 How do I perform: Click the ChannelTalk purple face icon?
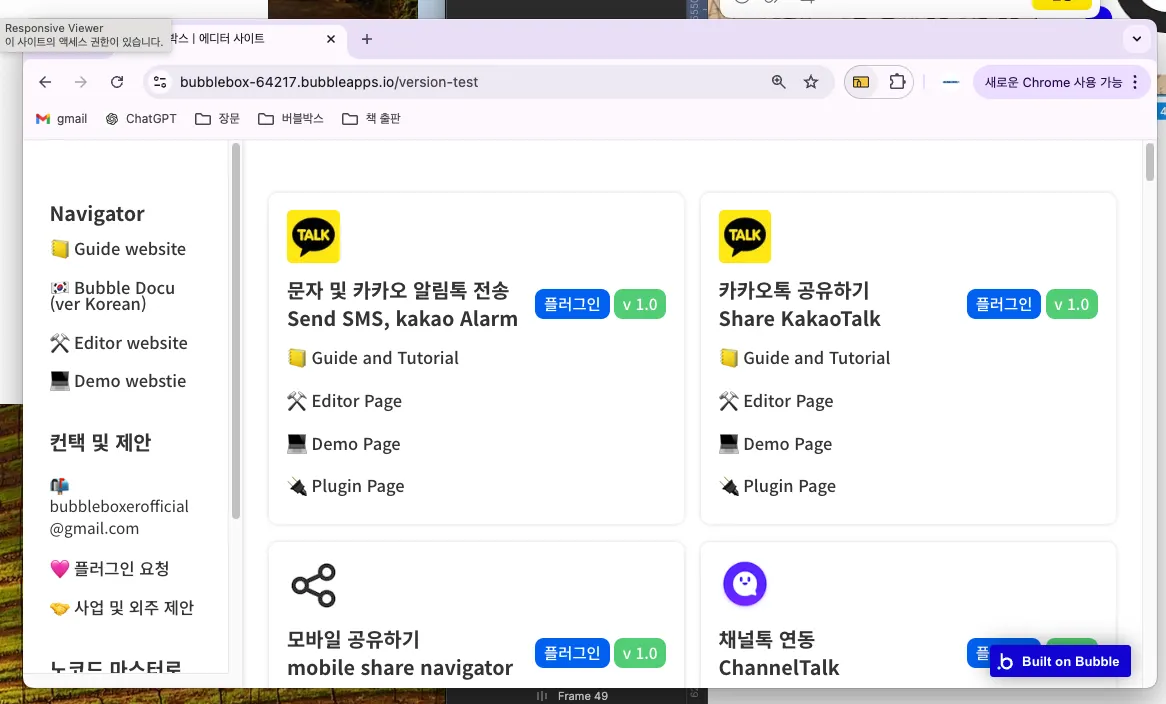point(744,584)
